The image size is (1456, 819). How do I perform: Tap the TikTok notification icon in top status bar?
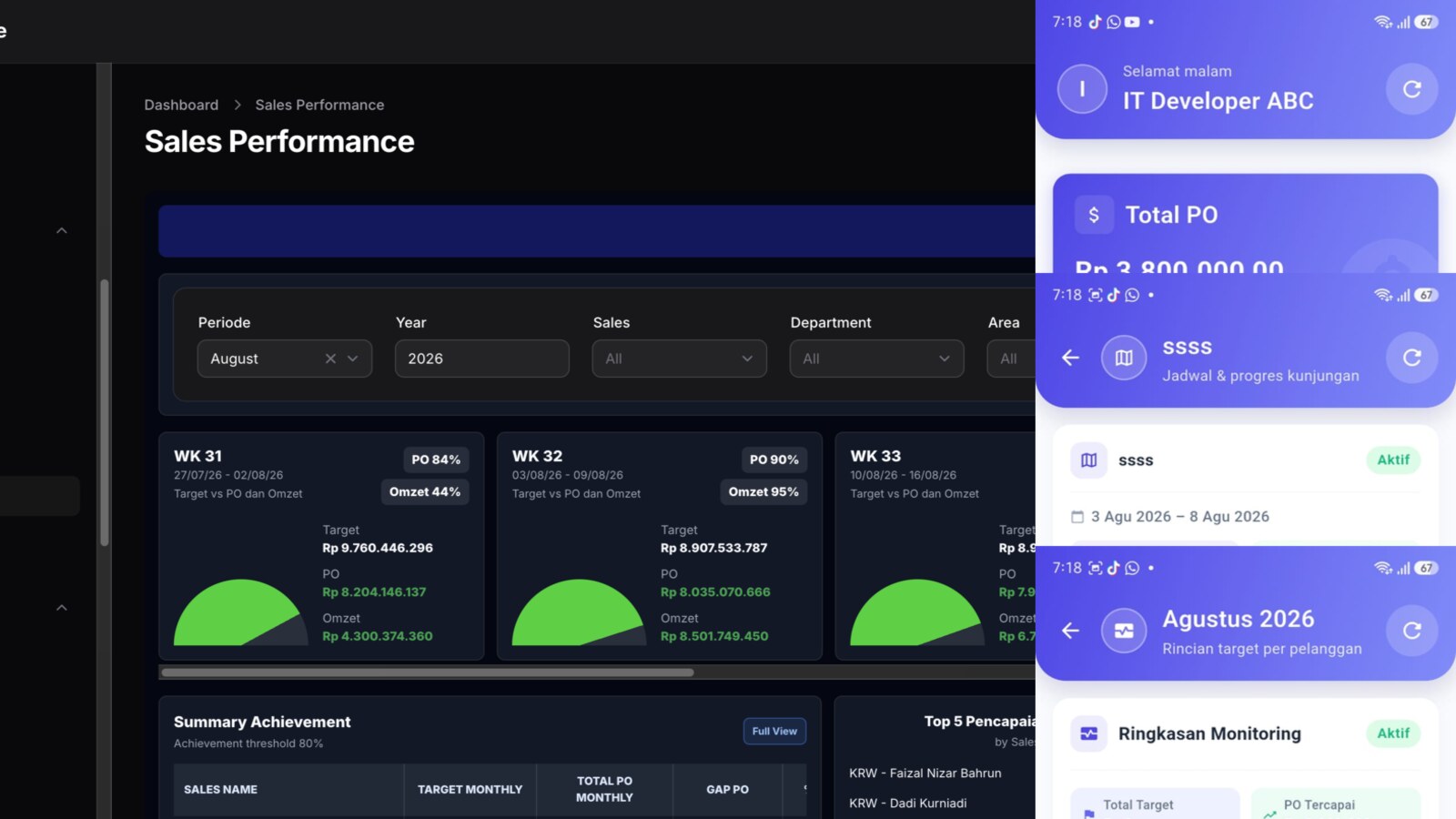(1095, 22)
